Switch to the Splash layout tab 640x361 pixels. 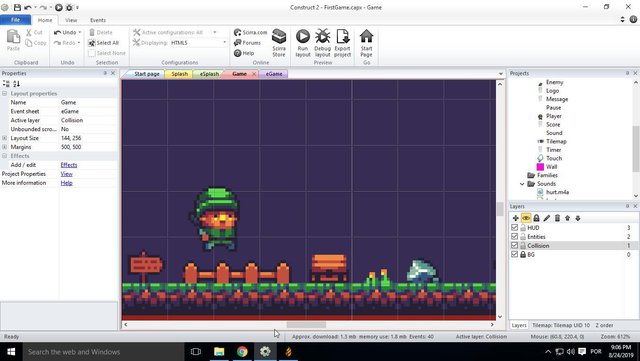[x=180, y=74]
